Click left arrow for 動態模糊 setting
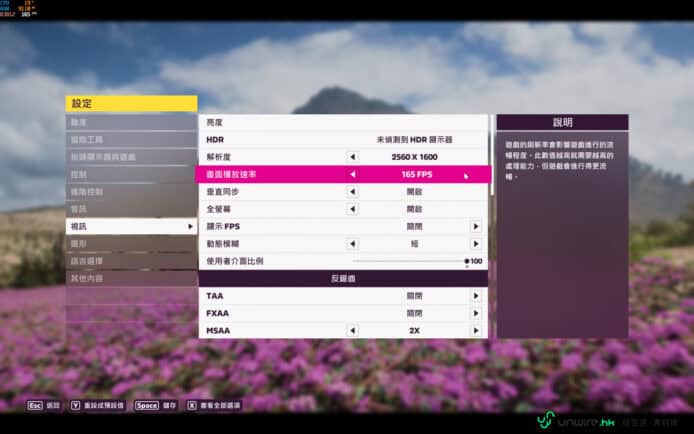694x434 pixels. pos(351,244)
